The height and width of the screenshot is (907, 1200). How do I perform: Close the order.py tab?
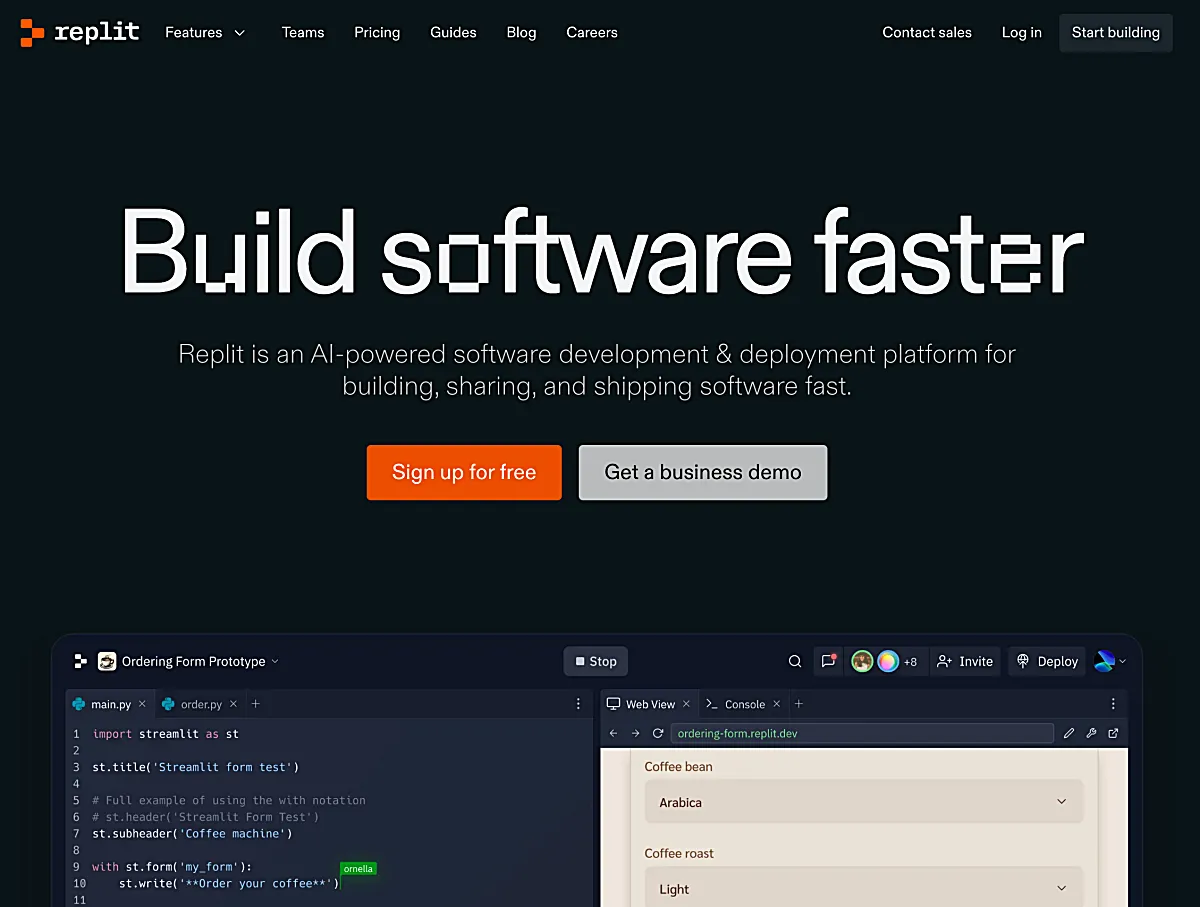[x=233, y=704]
